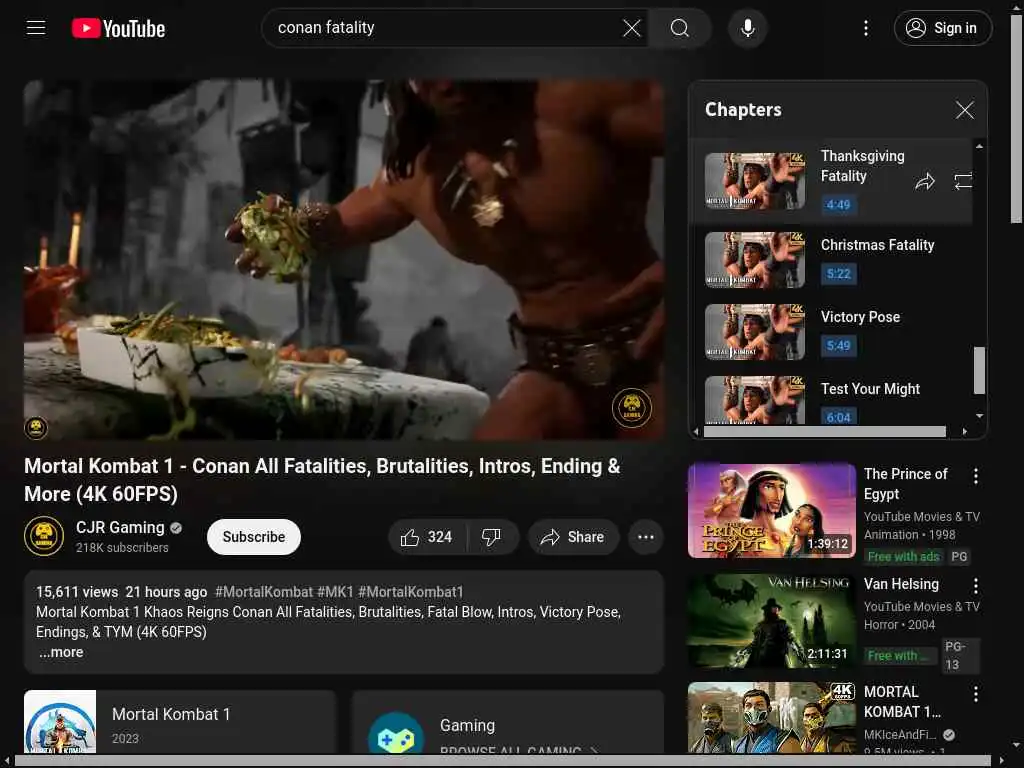Click the video player to pause
Viewport: 1024px width, 768px height.
[344, 260]
